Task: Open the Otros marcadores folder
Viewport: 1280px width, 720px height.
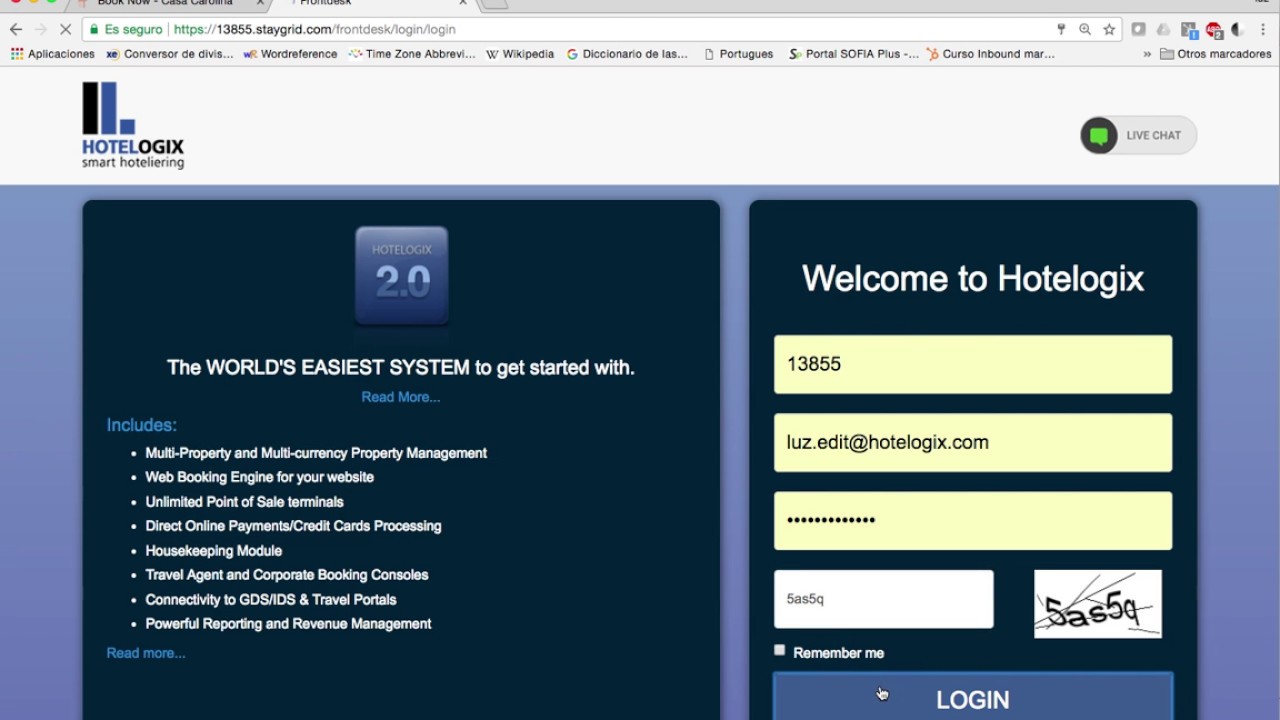Action: point(1216,54)
